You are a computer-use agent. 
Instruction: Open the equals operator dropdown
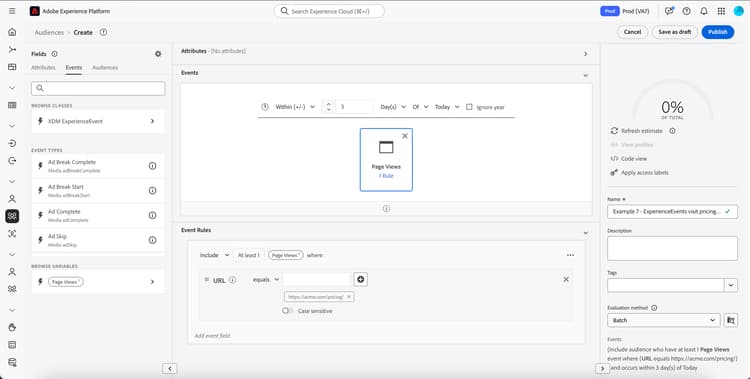(x=266, y=279)
